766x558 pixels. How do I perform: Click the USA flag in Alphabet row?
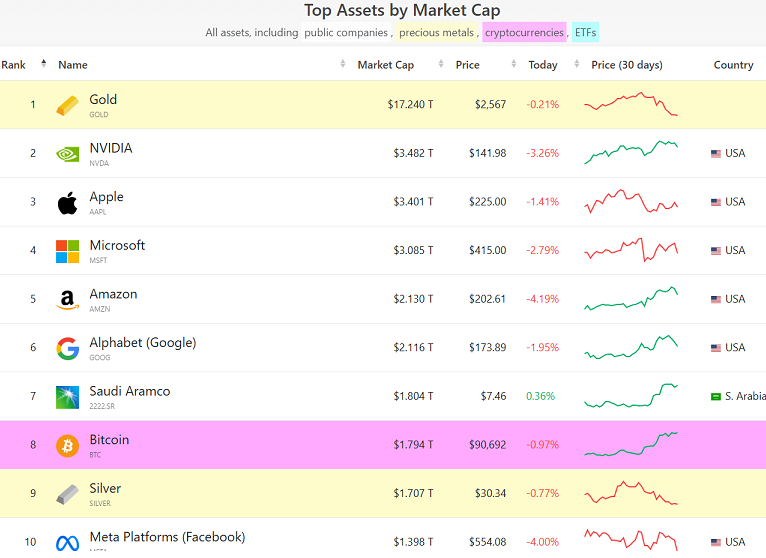716,348
